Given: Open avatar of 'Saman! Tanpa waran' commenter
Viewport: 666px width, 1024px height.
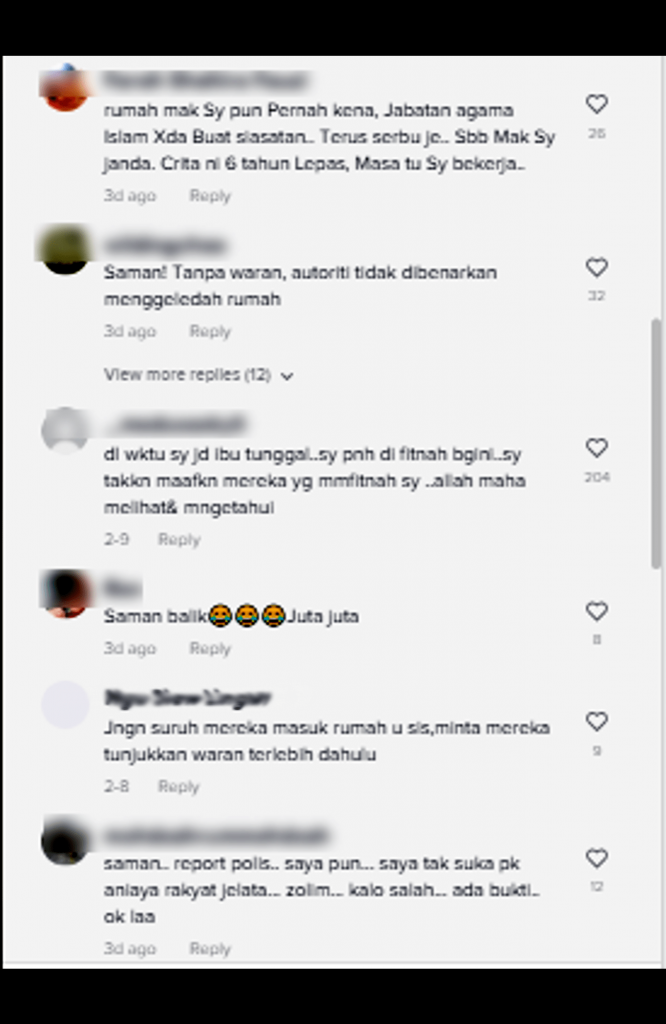Looking at the screenshot, I should coord(65,250).
